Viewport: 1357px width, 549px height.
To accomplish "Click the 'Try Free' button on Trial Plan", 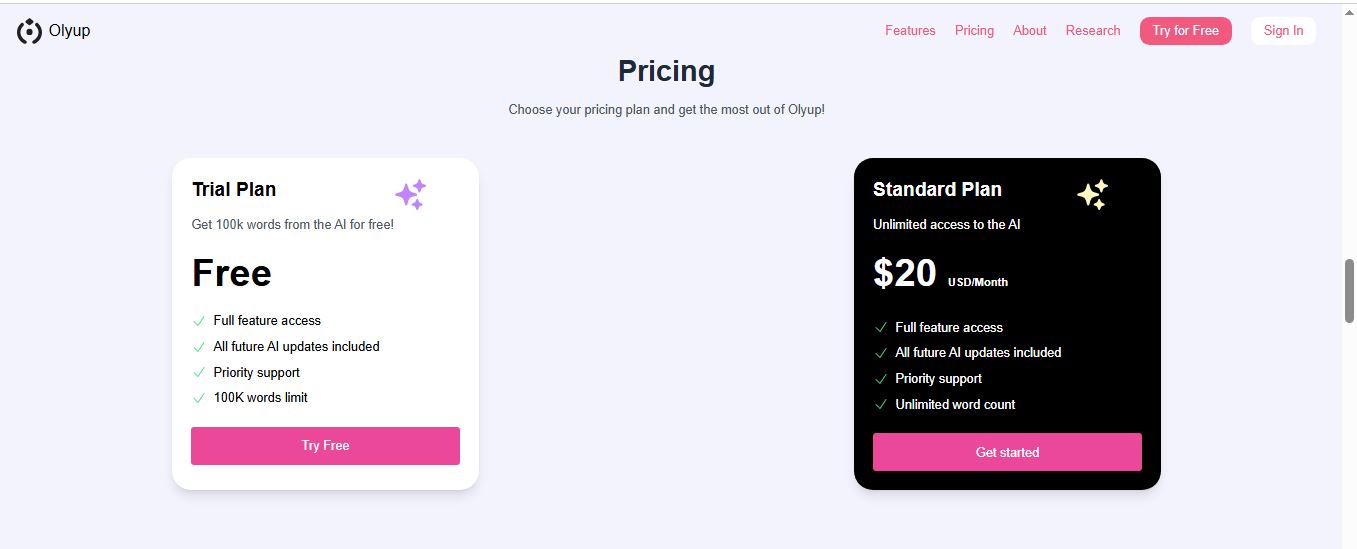I will pos(325,446).
